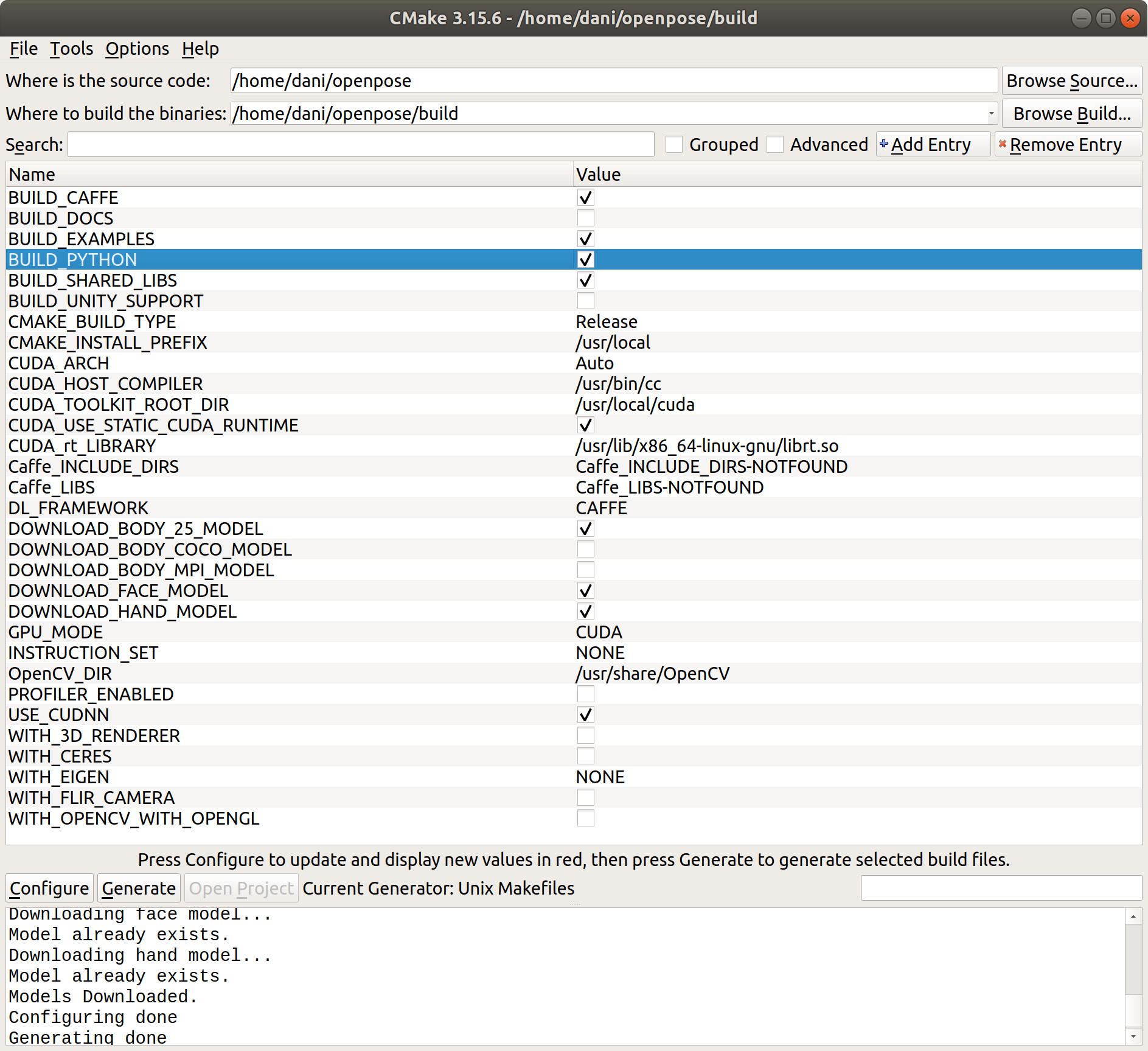This screenshot has height=1051, width=1148.
Task: Open the Help menu
Action: 200,49
